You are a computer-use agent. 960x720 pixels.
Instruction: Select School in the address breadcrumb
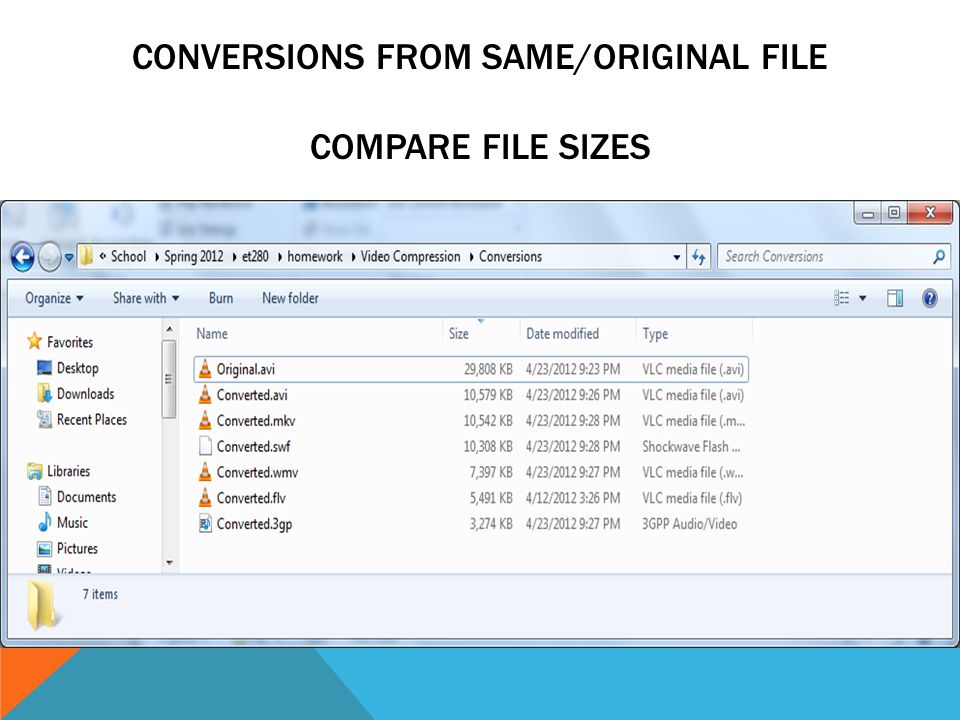pyautogui.click(x=128, y=257)
